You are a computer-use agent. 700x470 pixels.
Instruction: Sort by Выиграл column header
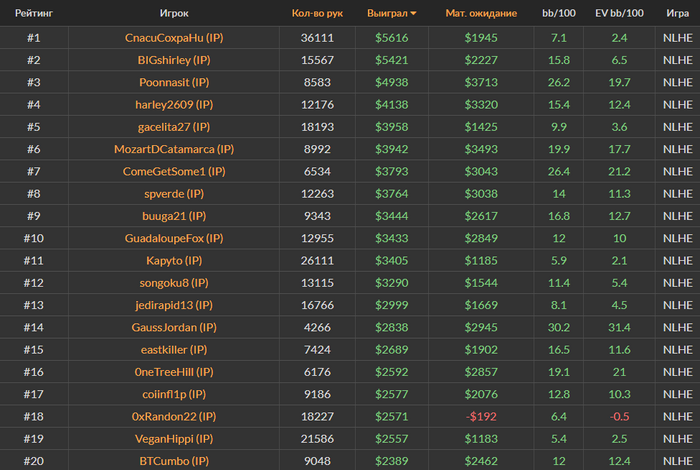point(387,13)
